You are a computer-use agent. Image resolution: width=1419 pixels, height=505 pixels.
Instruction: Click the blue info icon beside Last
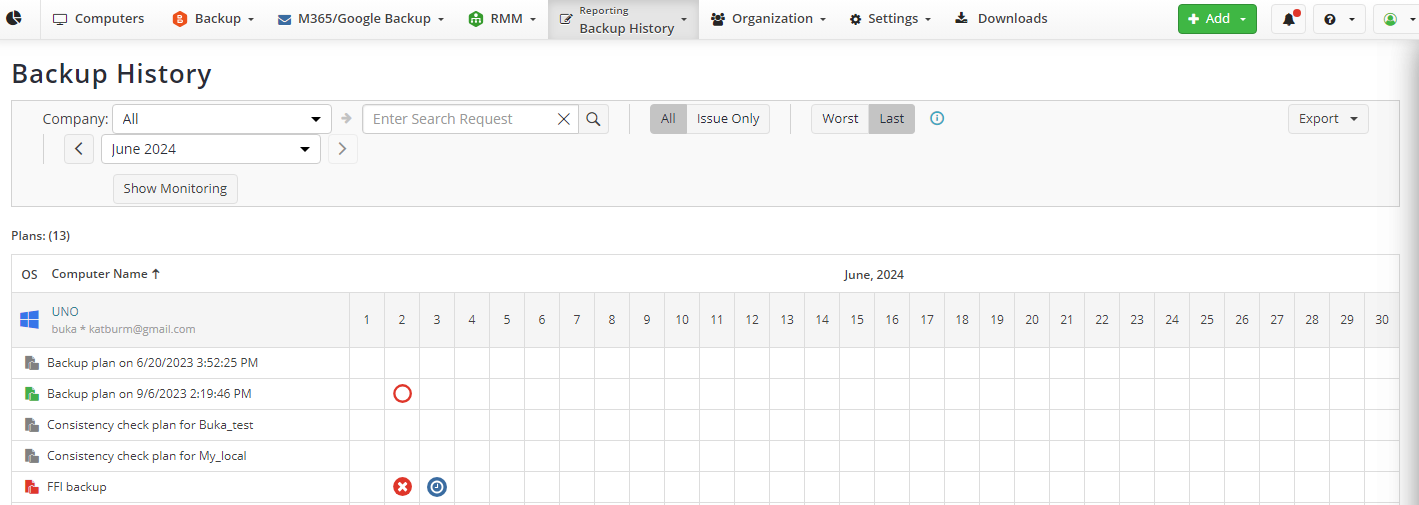coord(937,118)
